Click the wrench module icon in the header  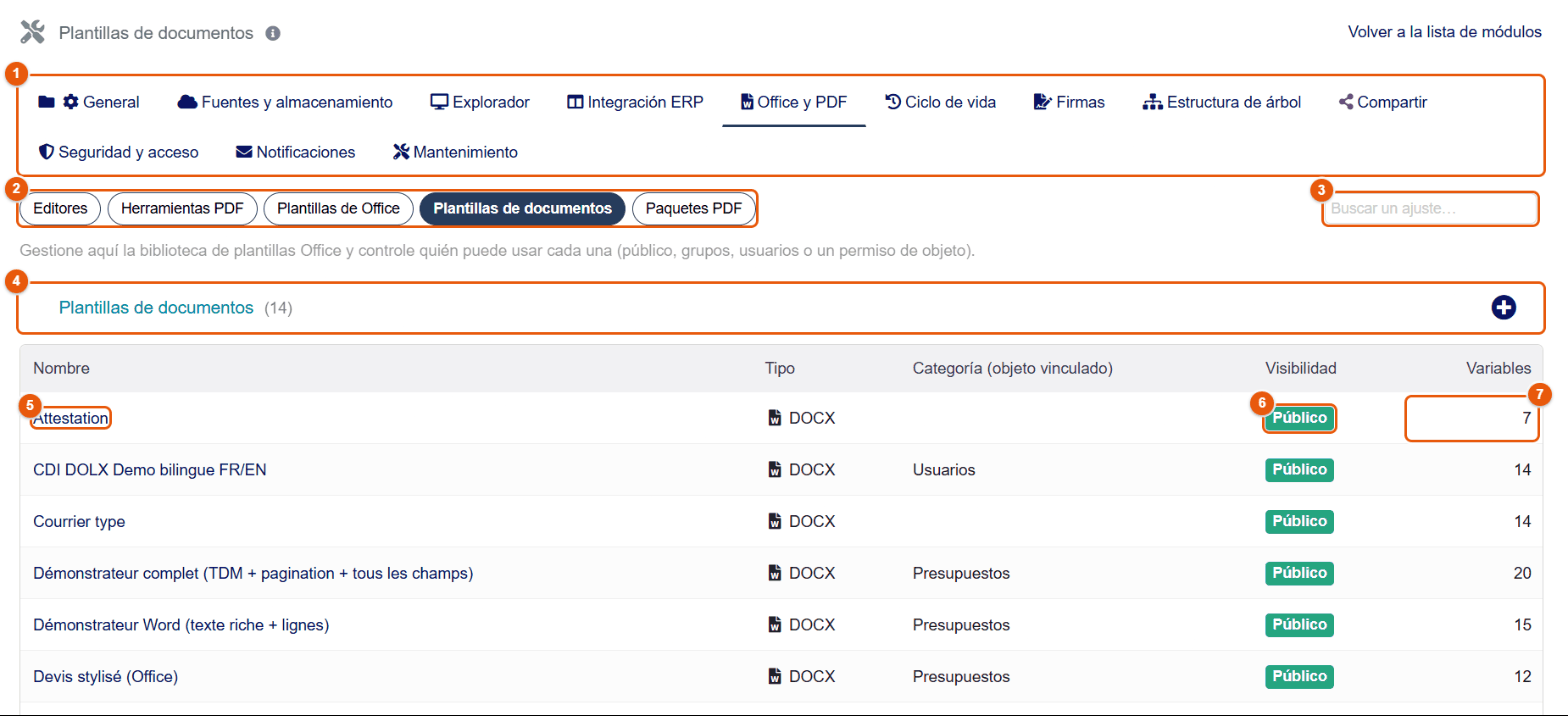[33, 33]
